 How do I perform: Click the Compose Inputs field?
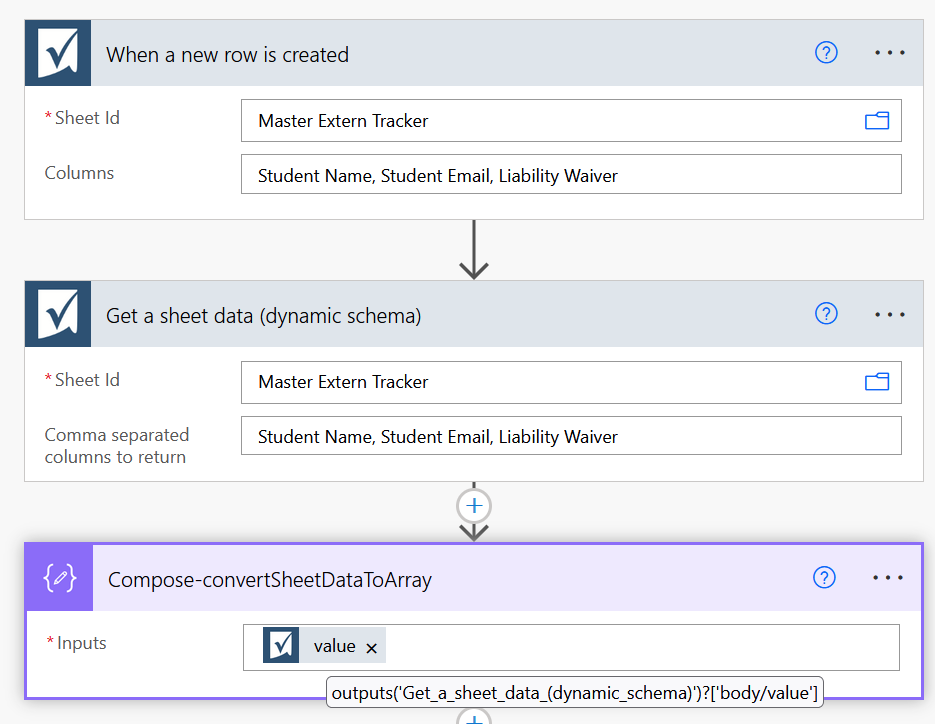pyautogui.click(x=640, y=647)
